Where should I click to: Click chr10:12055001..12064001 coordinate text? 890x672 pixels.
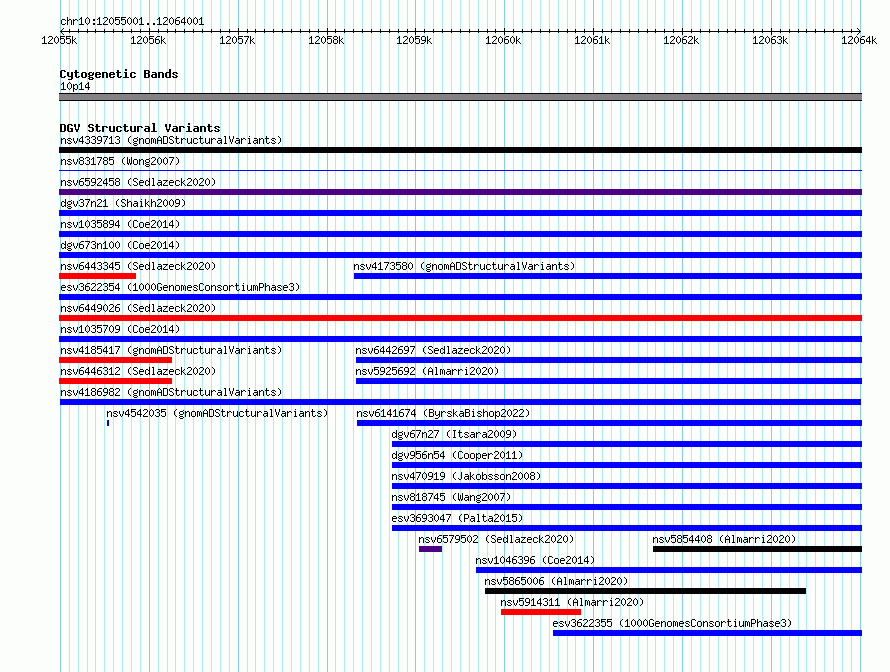pos(132,22)
